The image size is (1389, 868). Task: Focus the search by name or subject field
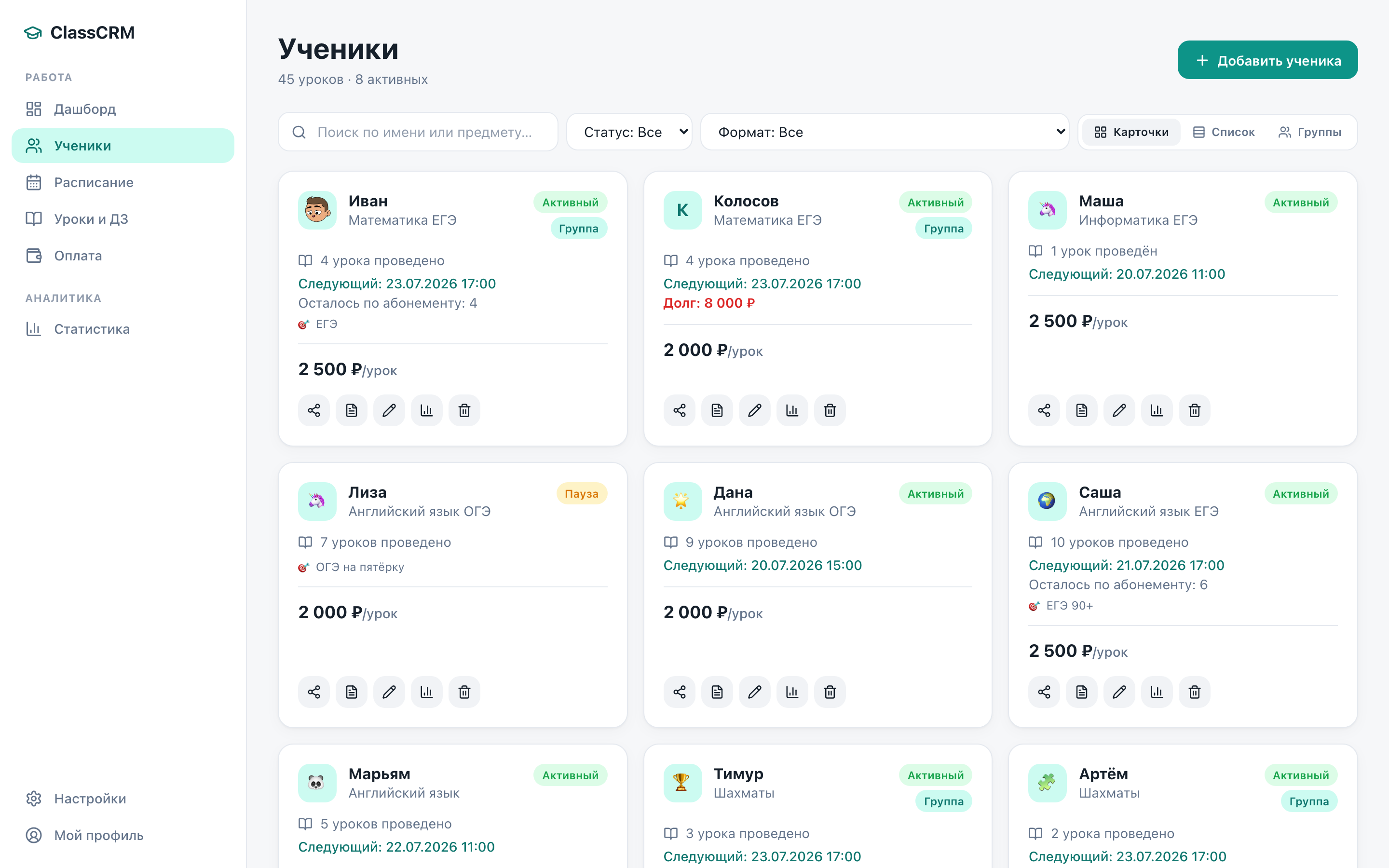[x=418, y=132]
